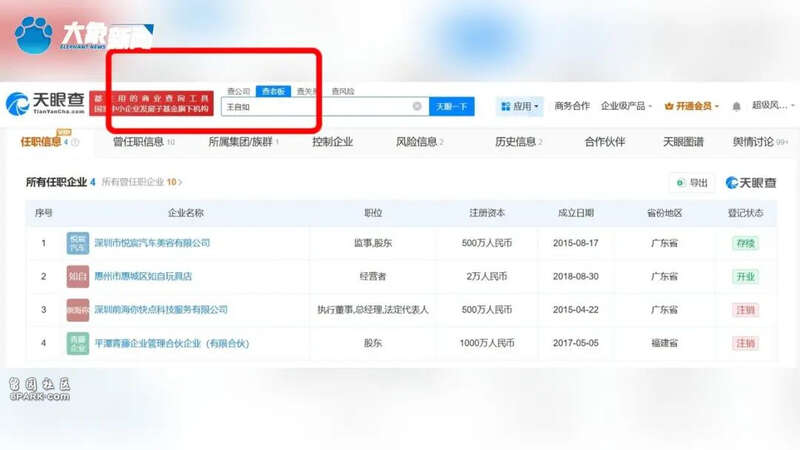Screen dimensions: 800x450
Task: Click the 开通会员 membership button
Action: coord(692,106)
